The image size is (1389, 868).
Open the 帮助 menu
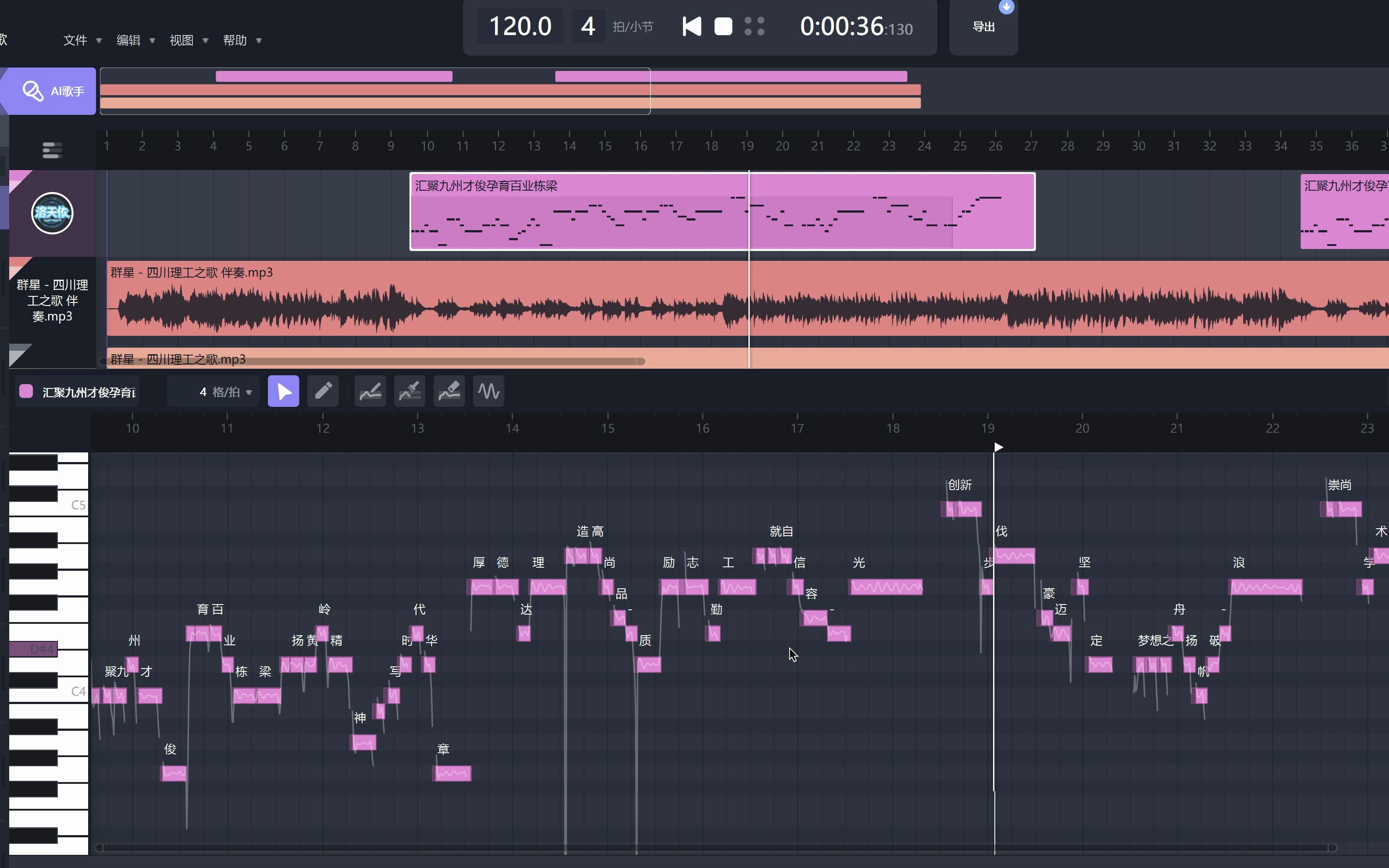coord(242,40)
